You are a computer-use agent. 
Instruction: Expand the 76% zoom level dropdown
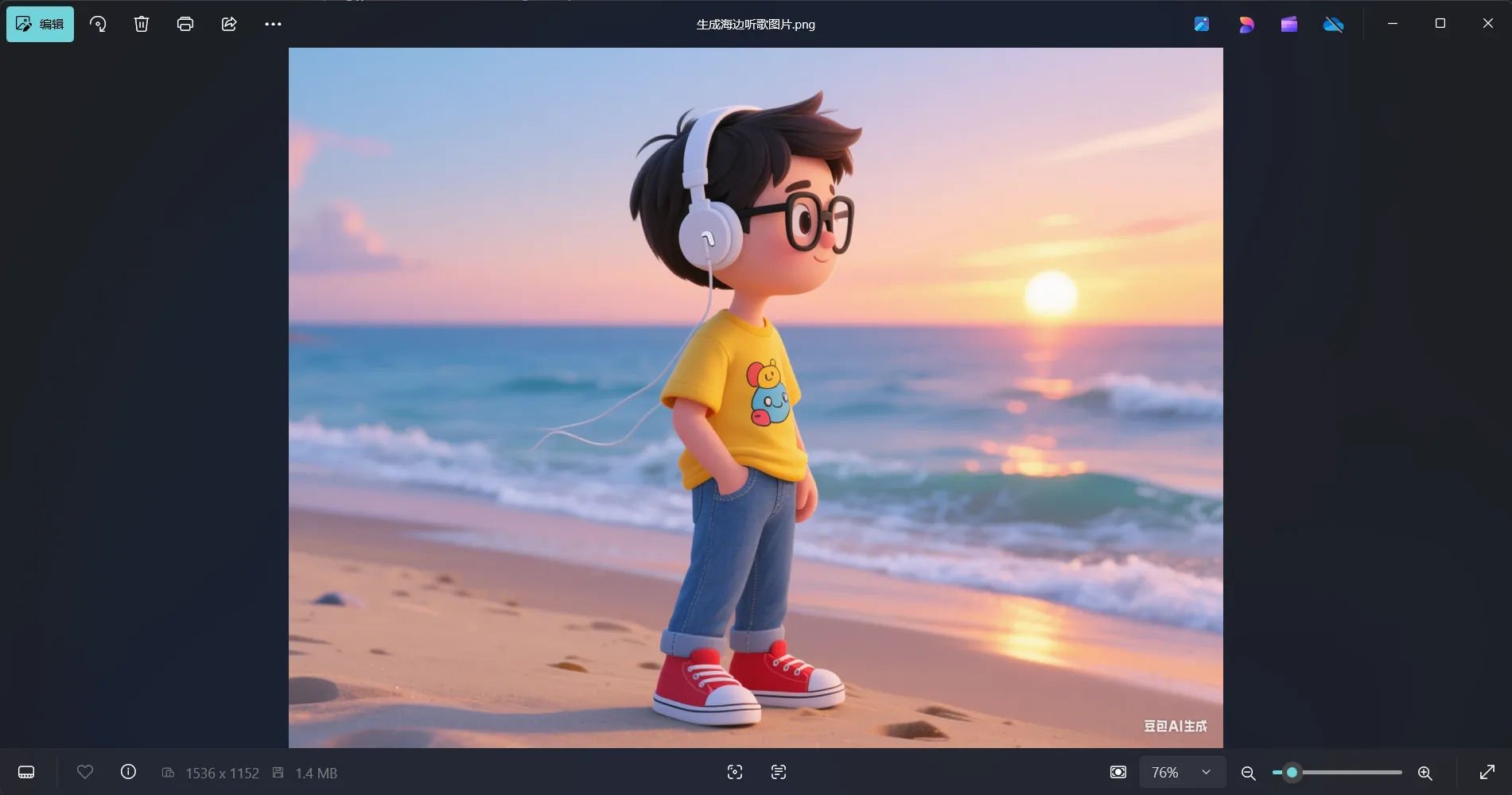click(x=1183, y=772)
